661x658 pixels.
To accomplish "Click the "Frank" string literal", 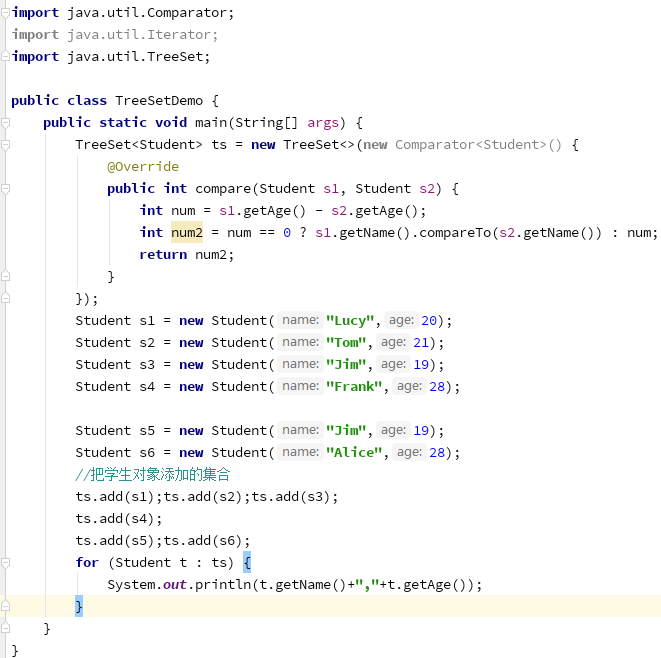I will pyautogui.click(x=357, y=387).
